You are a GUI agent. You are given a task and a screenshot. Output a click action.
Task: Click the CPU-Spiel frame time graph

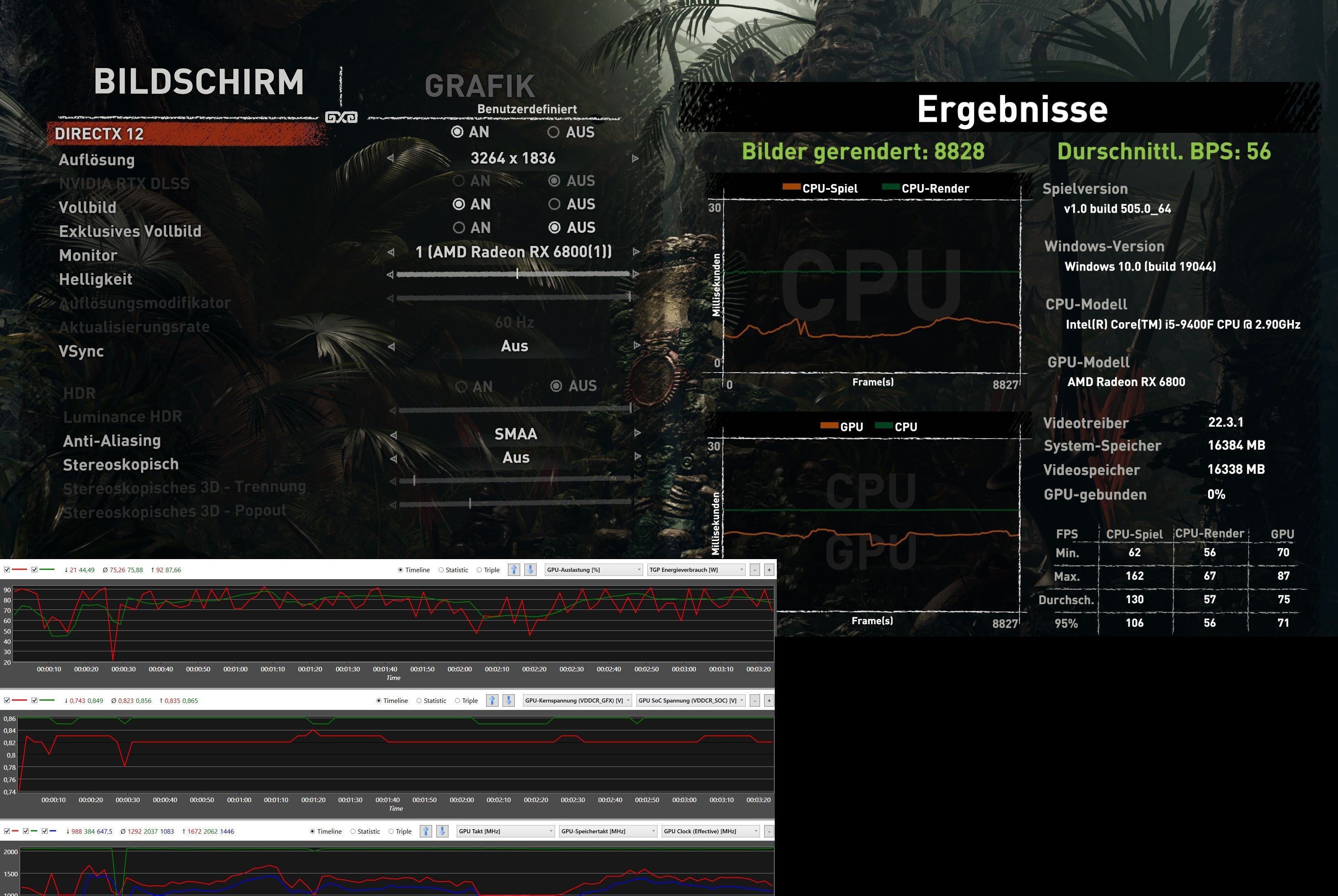(x=872, y=286)
